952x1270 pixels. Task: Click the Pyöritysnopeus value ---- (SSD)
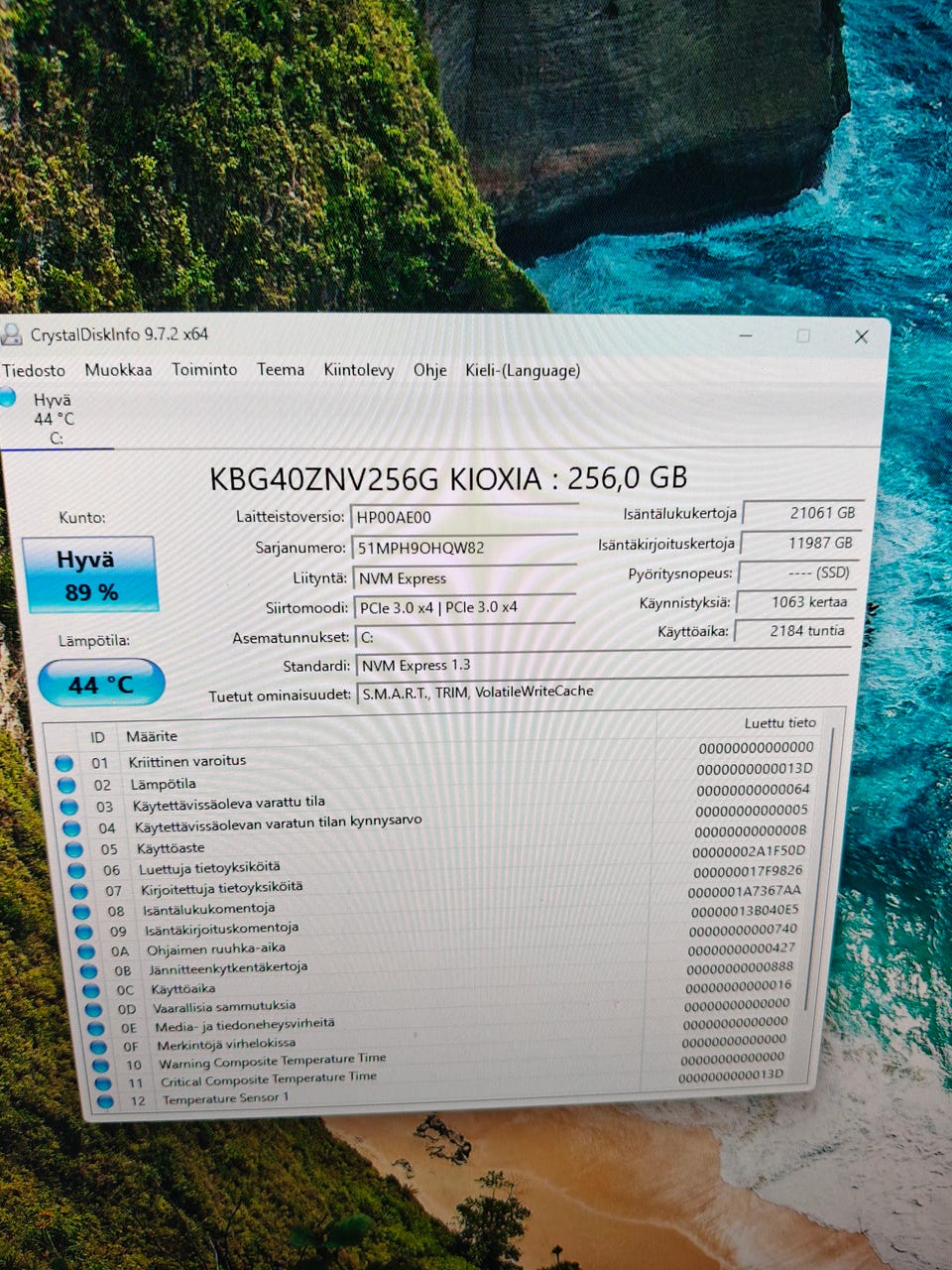pyautogui.click(x=797, y=572)
